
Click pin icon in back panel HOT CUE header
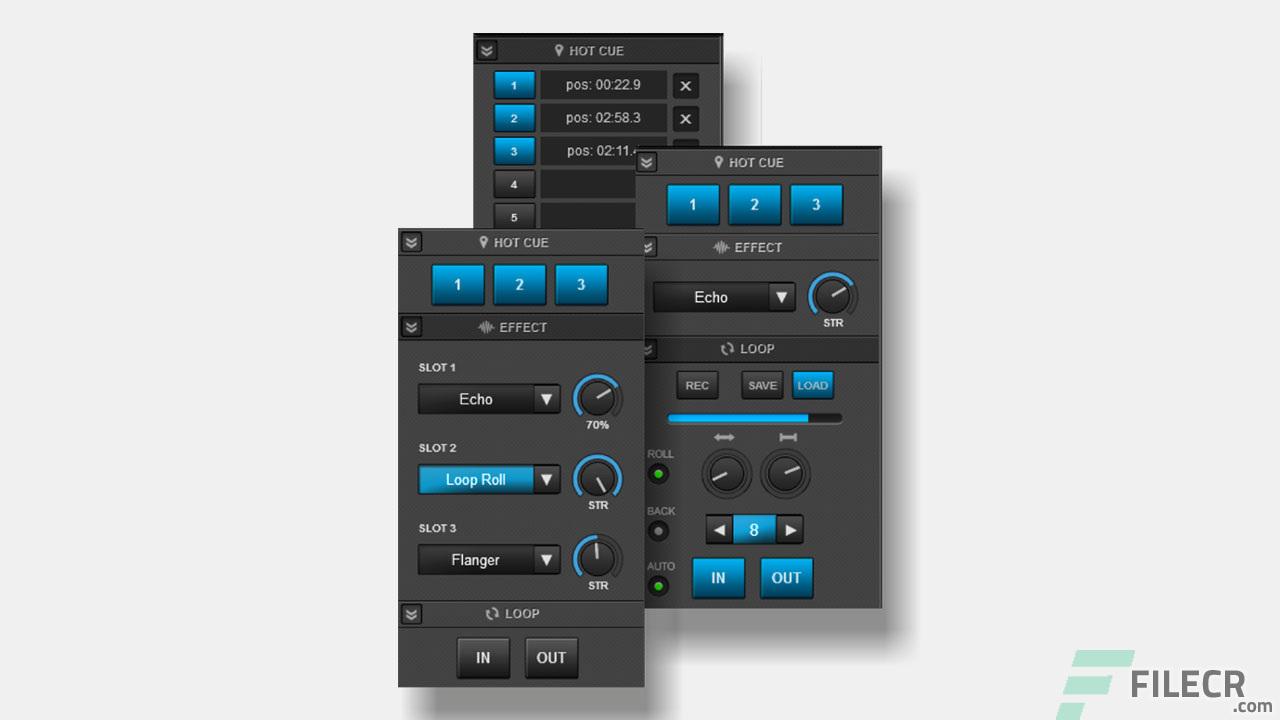[x=559, y=50]
